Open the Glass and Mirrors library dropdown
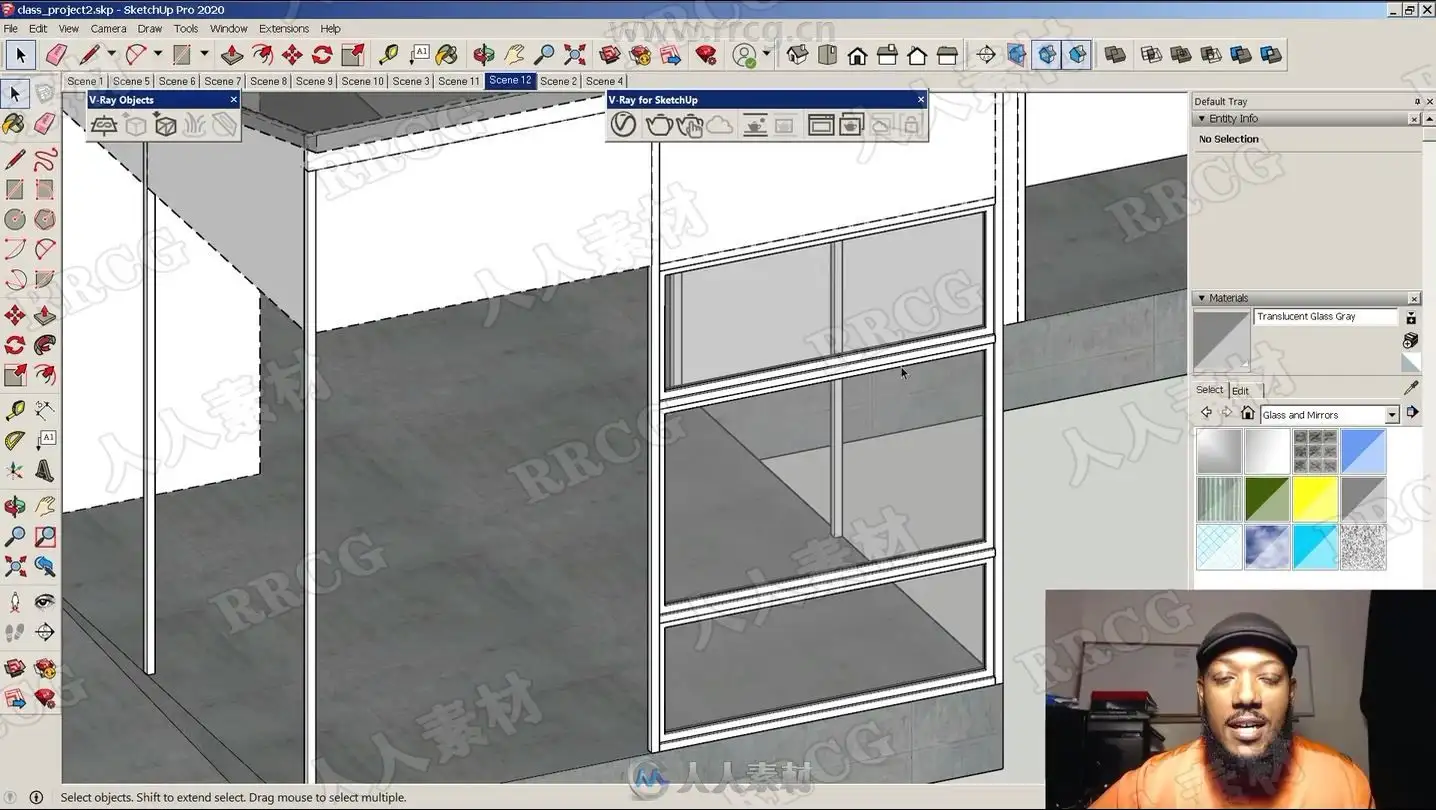The width and height of the screenshot is (1436, 810). 1392,415
